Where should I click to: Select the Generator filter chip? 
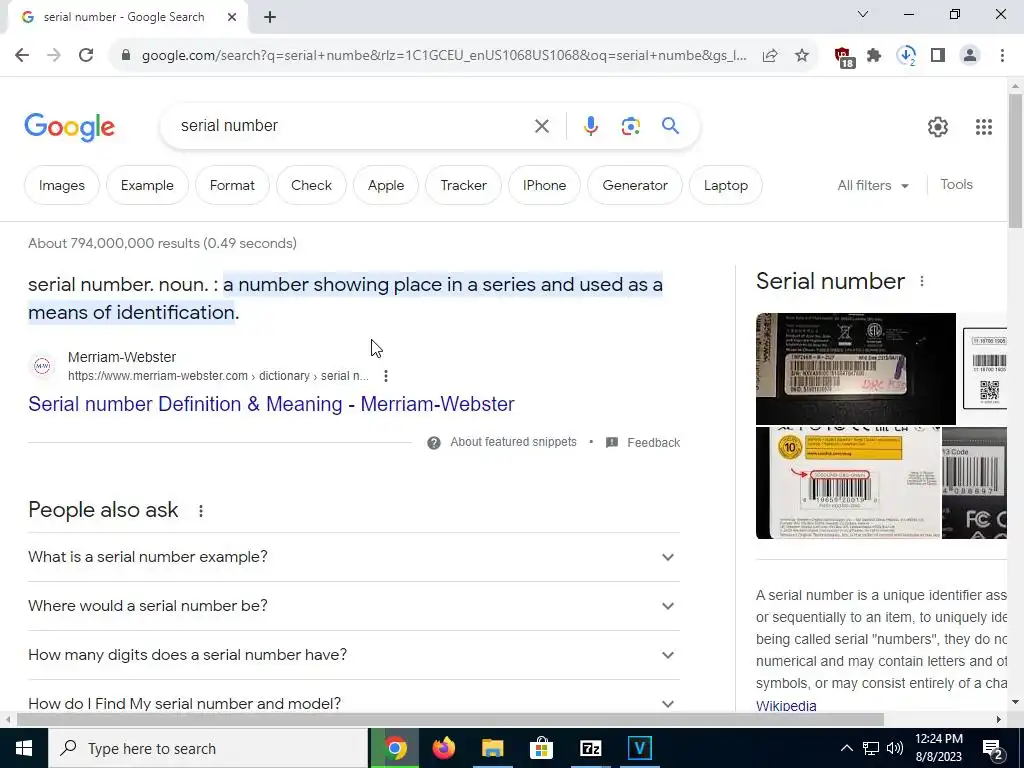(x=635, y=185)
